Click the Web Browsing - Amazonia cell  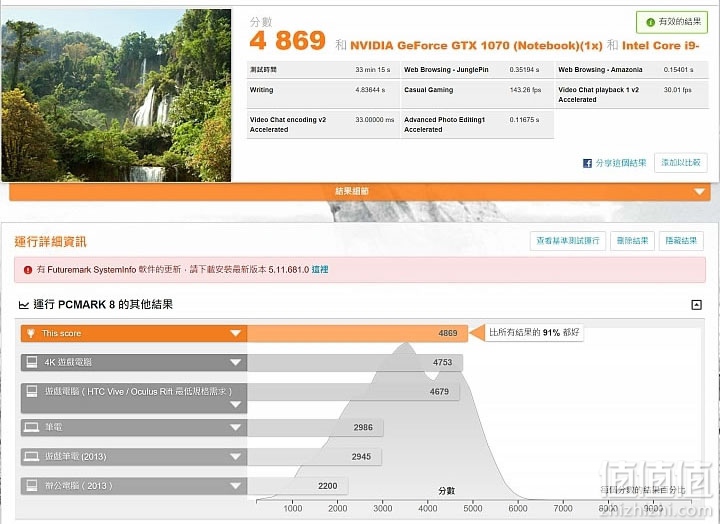(632, 70)
